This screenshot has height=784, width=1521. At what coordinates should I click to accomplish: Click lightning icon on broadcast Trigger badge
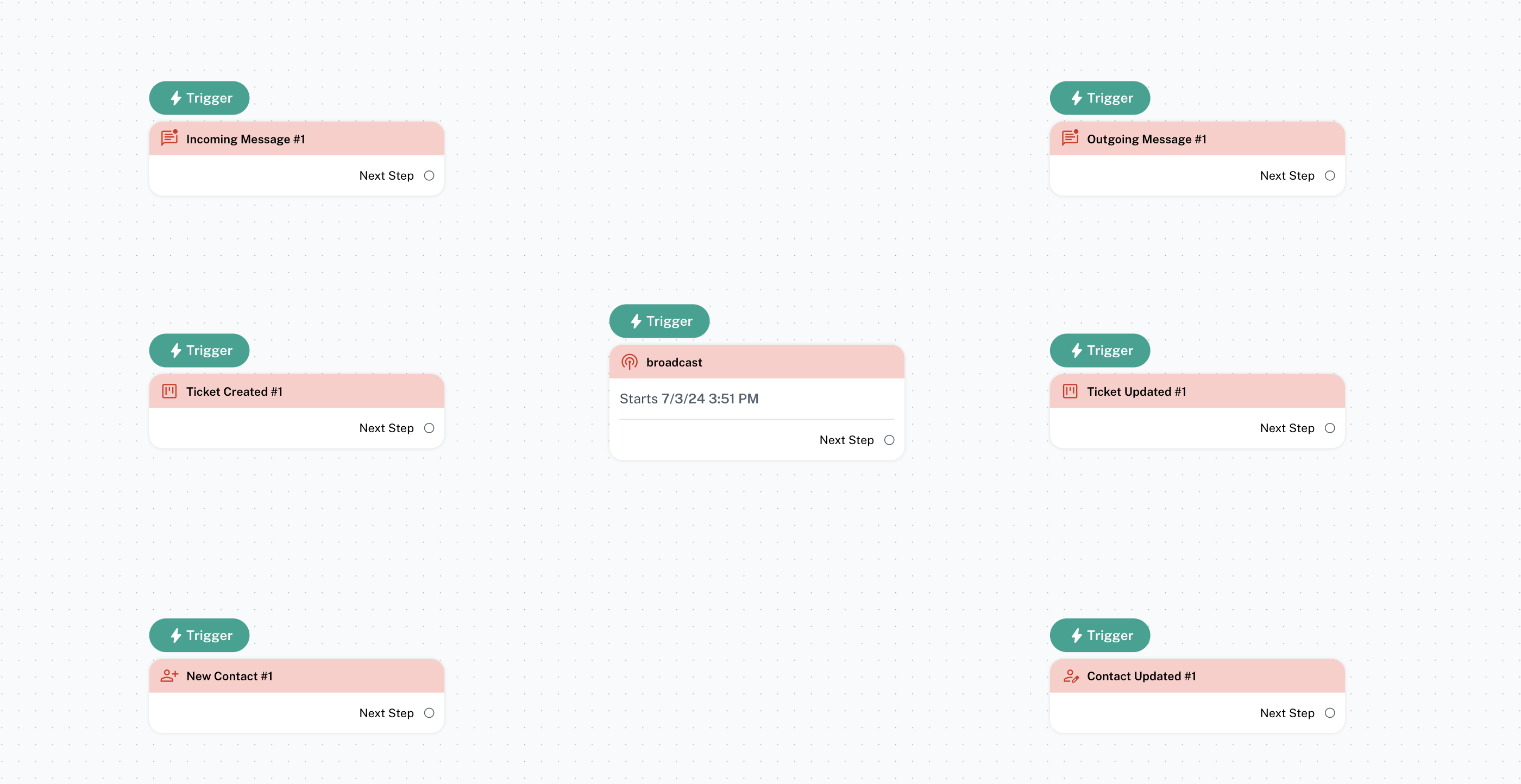tap(636, 321)
